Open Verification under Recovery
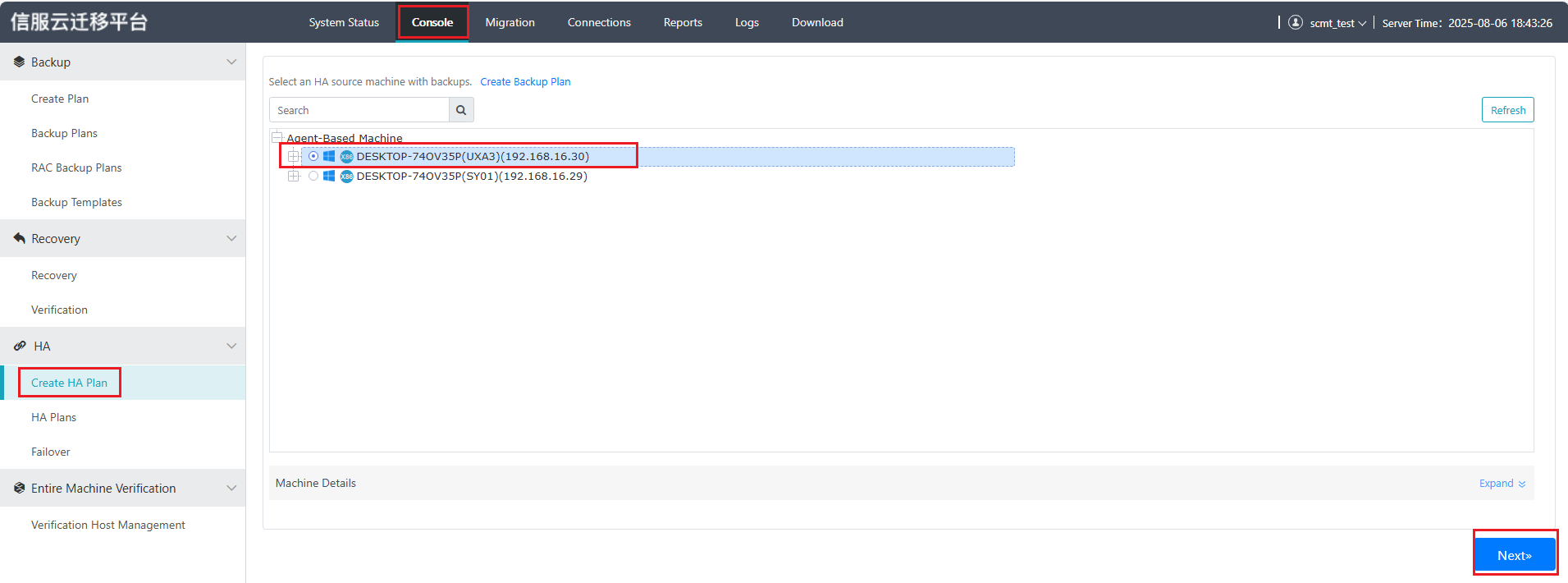 (59, 310)
